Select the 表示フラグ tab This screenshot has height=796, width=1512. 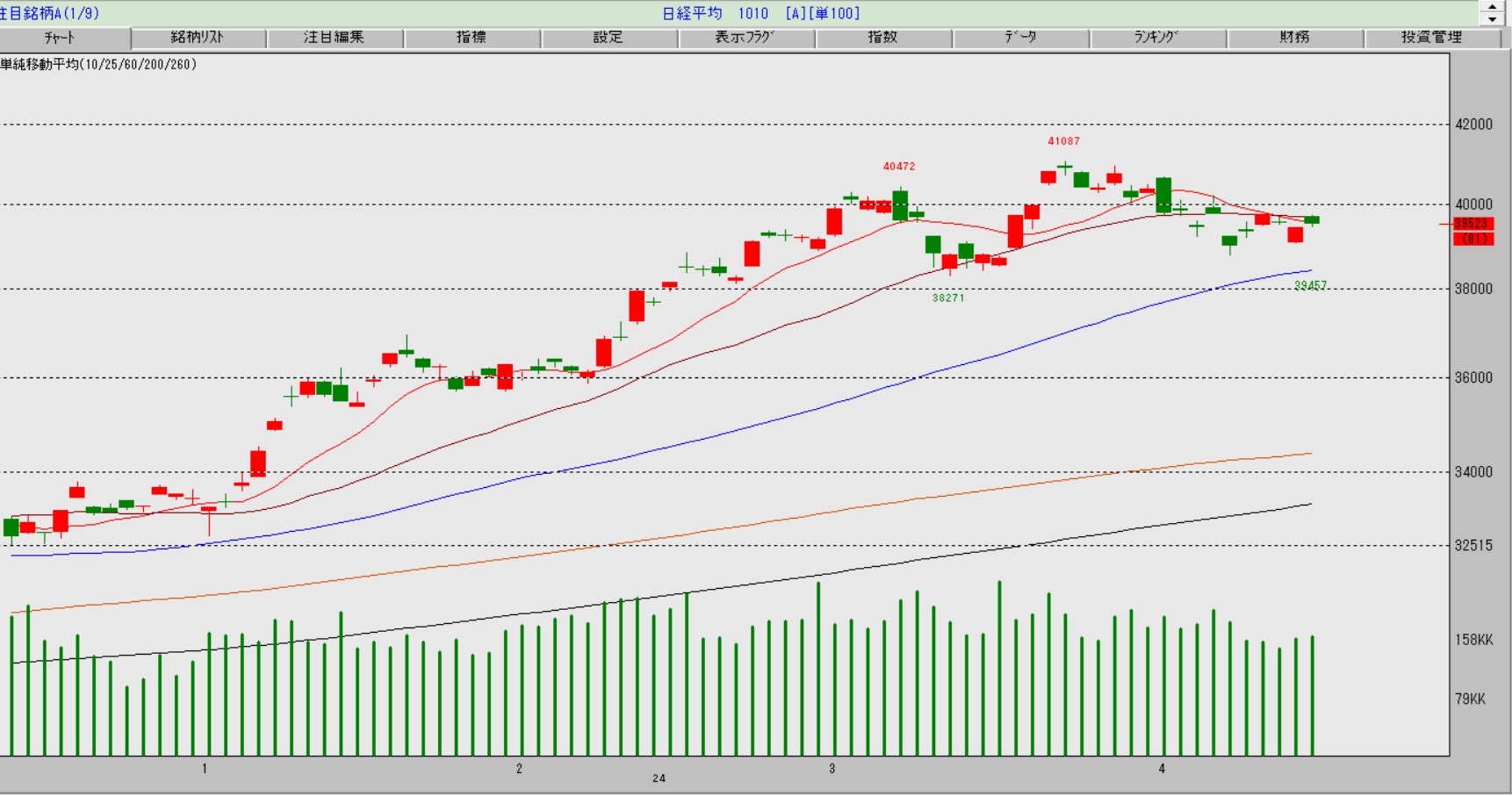pos(745,38)
